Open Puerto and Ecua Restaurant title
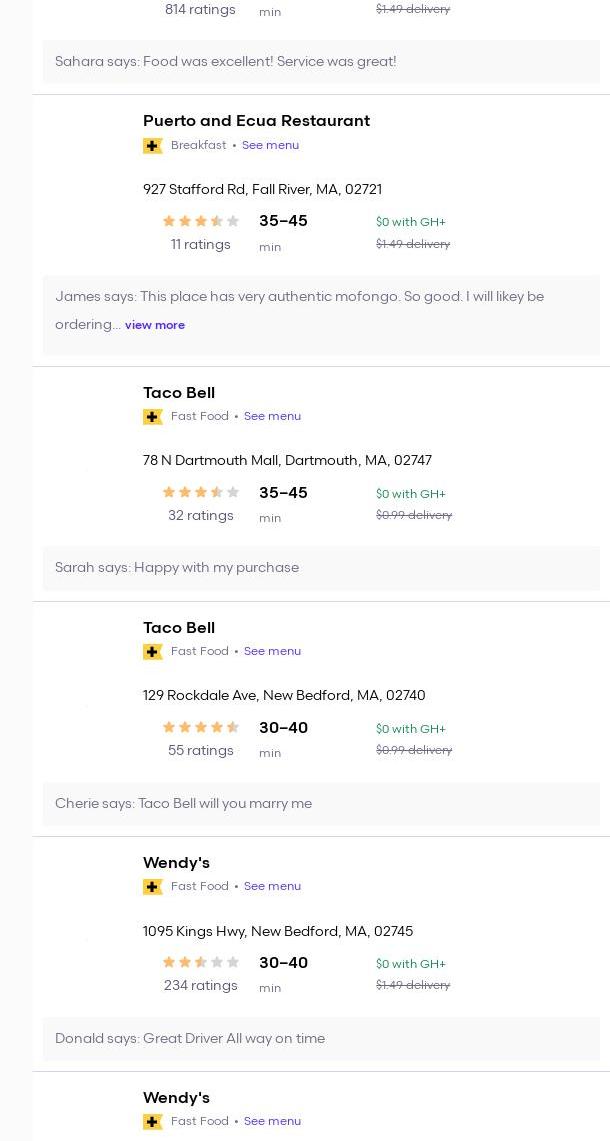The height and width of the screenshot is (1141, 610). (256, 121)
